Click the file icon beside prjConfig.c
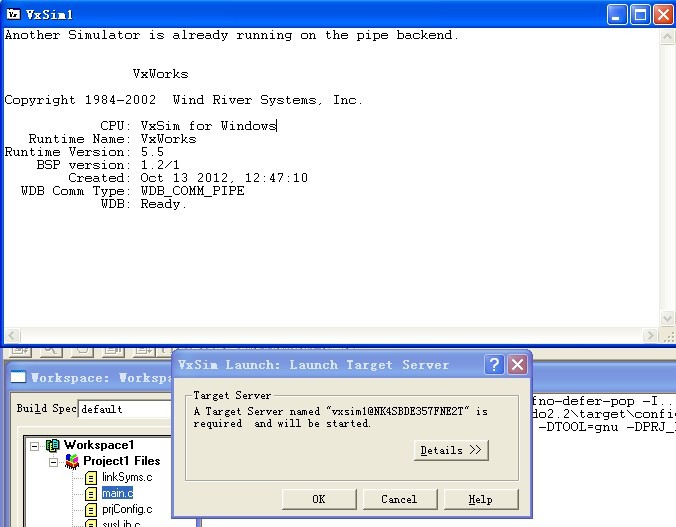 pyautogui.click(x=91, y=510)
